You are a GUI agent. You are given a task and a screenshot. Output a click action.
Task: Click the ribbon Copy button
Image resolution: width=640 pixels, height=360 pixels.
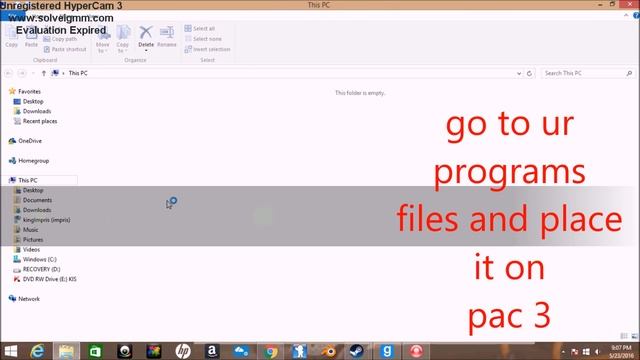coord(11,37)
